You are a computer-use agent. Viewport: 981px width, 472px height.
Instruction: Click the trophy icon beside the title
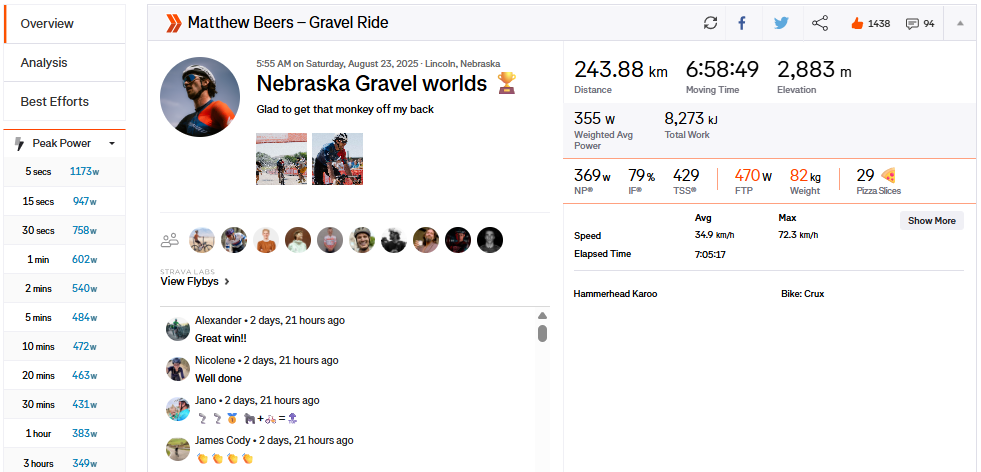click(x=507, y=83)
